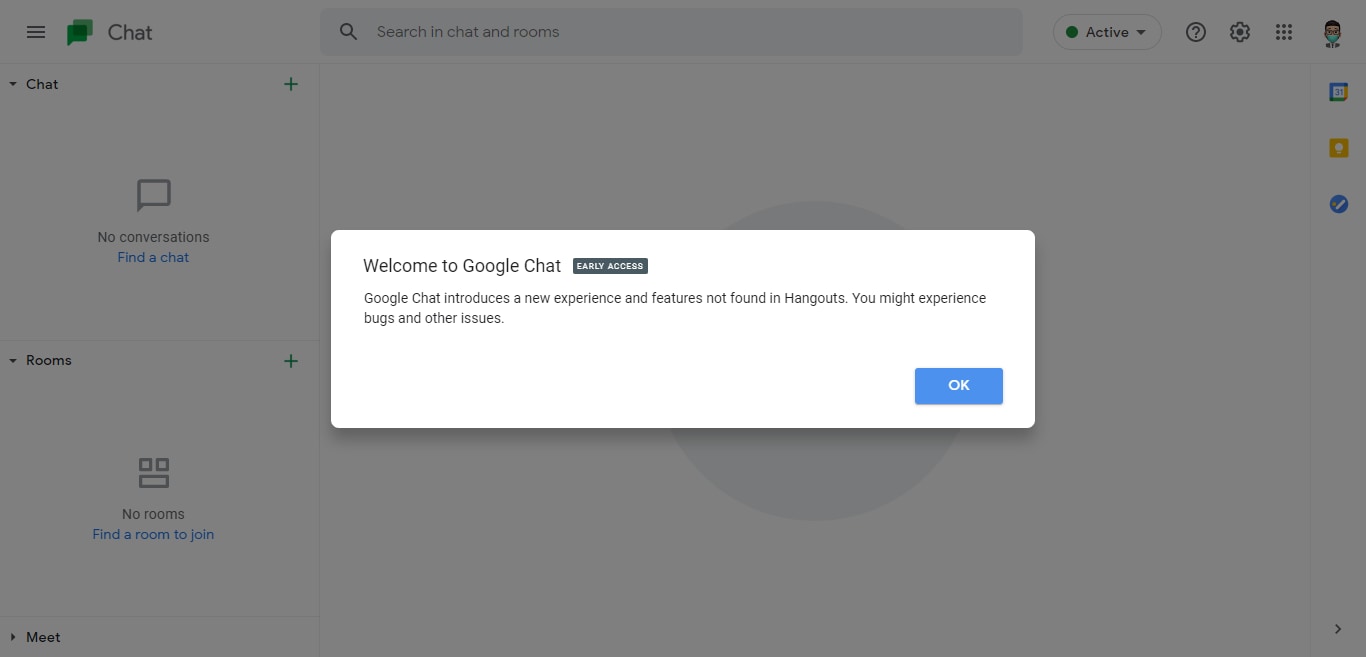Click the Google Chat logo

80,32
